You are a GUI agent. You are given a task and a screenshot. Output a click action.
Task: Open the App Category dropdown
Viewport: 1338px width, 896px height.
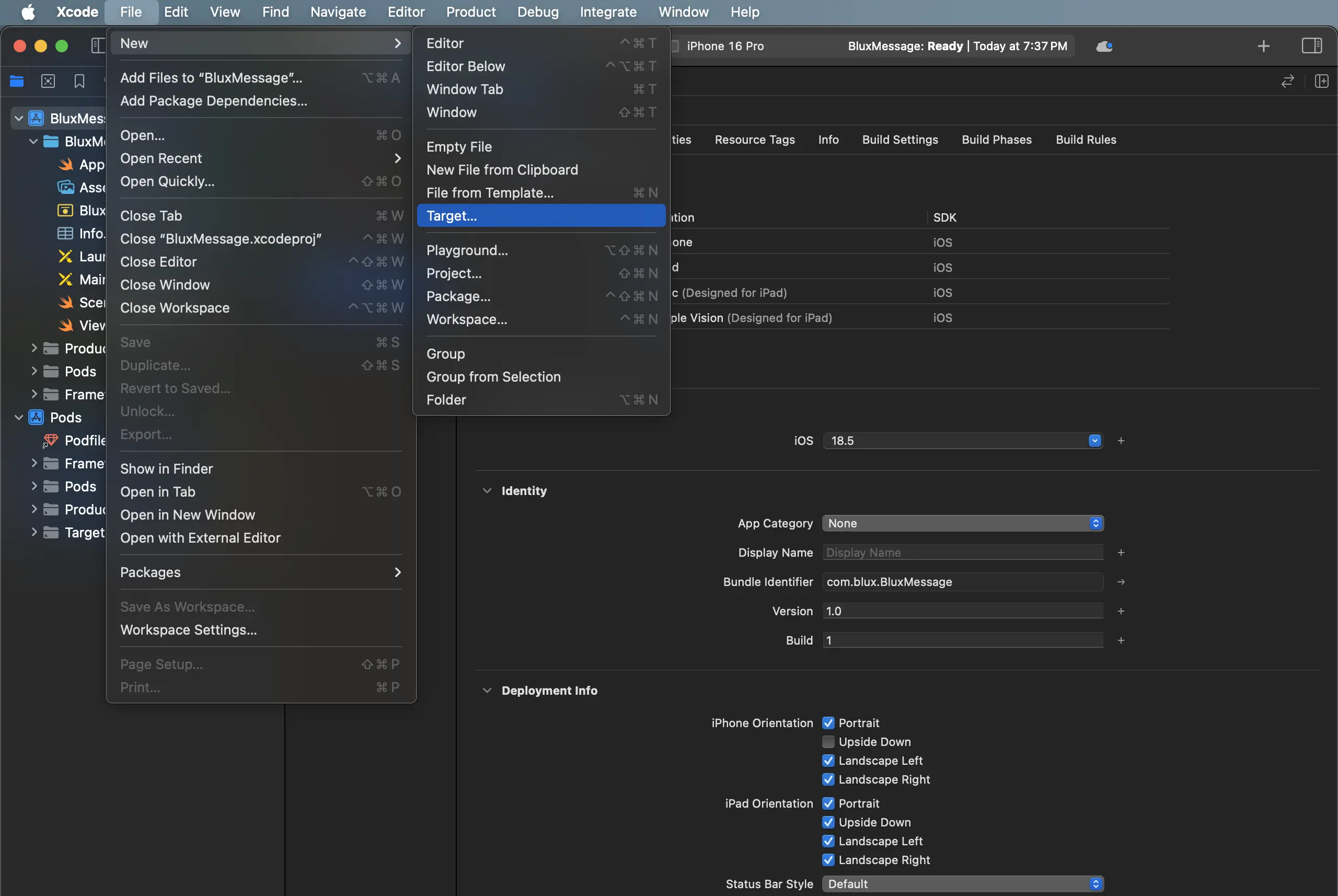963,523
